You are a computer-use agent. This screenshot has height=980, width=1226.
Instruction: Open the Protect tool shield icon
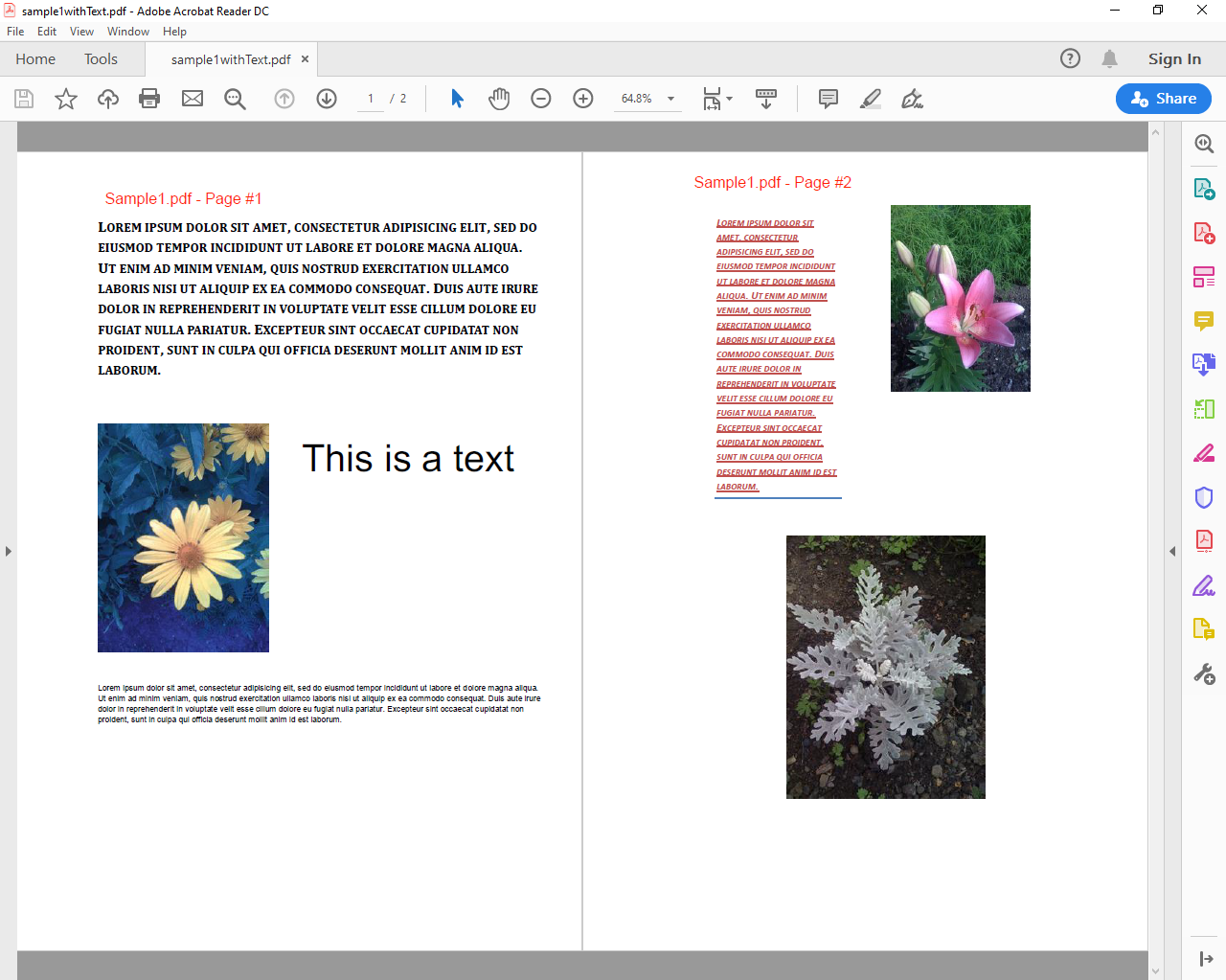pos(1203,497)
